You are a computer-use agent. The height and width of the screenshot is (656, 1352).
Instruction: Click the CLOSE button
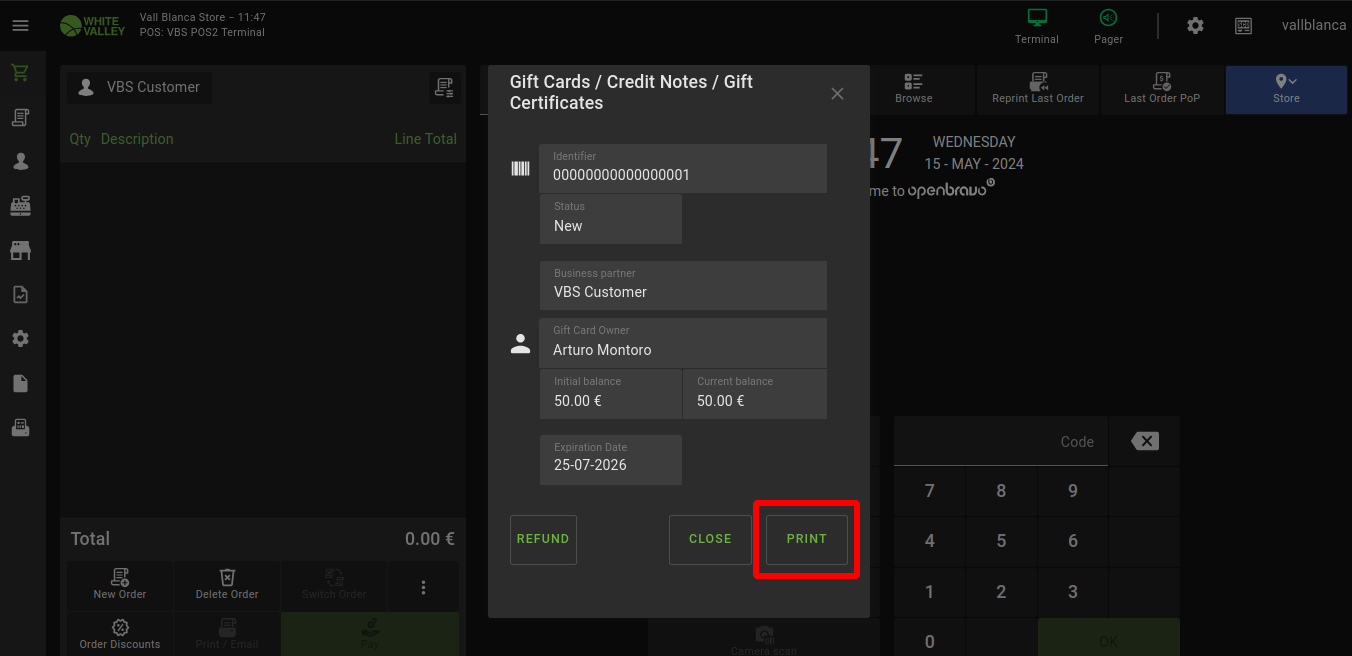point(710,540)
